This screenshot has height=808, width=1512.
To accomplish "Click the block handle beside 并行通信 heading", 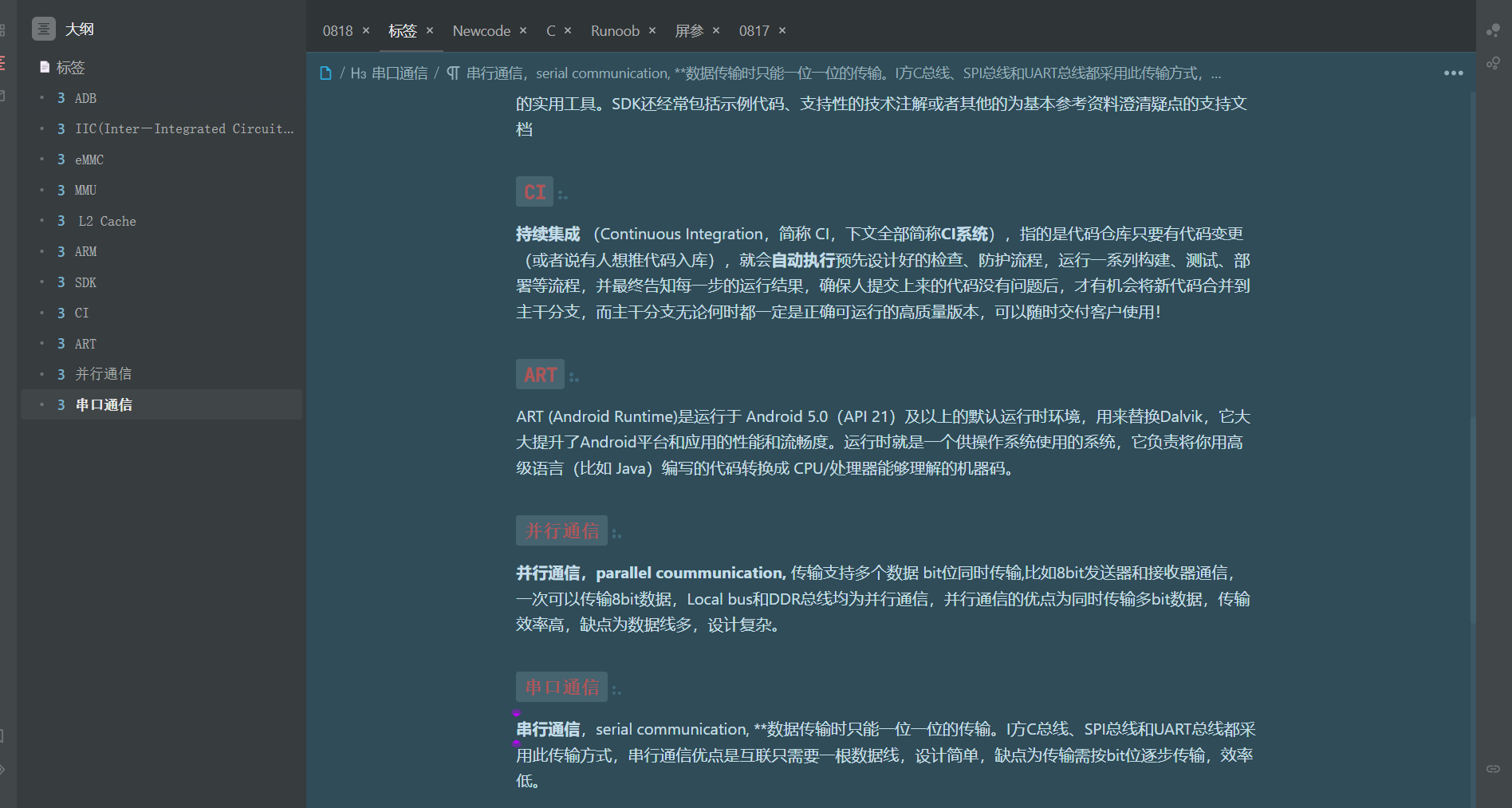I will tap(616, 534).
